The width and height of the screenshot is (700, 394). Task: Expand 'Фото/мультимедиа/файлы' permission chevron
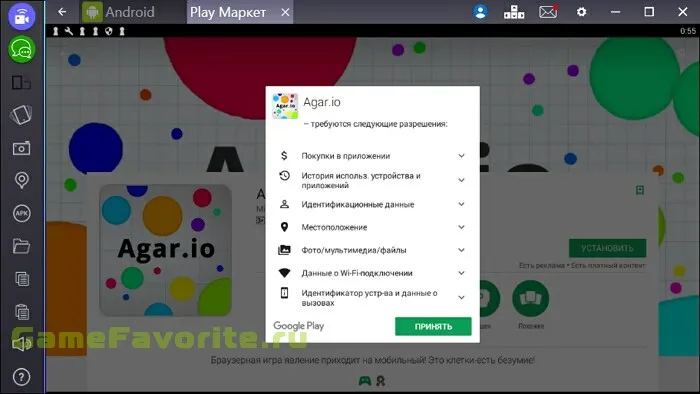coord(461,250)
